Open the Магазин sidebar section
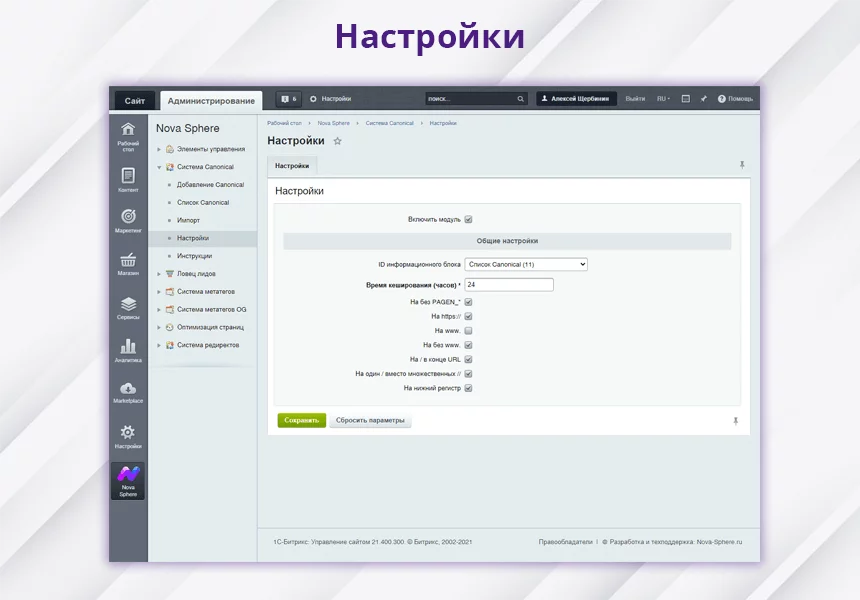This screenshot has width=860, height=600. tap(128, 263)
